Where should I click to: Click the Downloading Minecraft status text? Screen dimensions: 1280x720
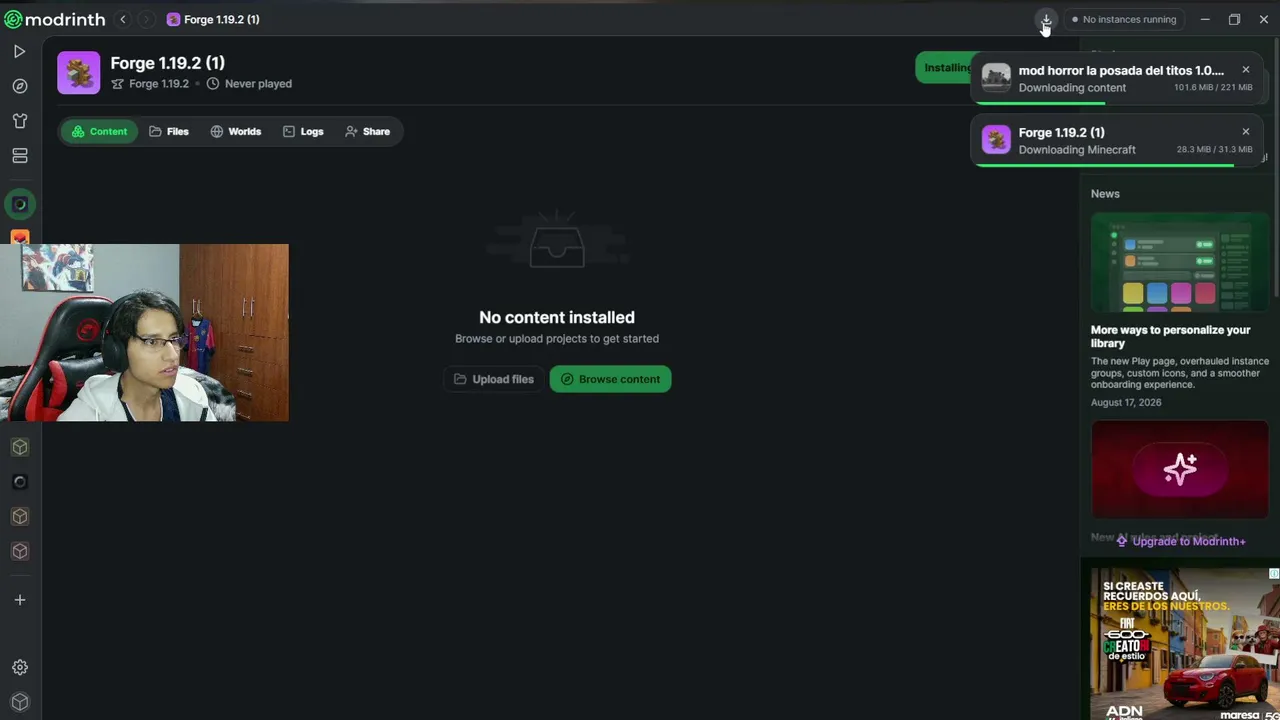1077,150
